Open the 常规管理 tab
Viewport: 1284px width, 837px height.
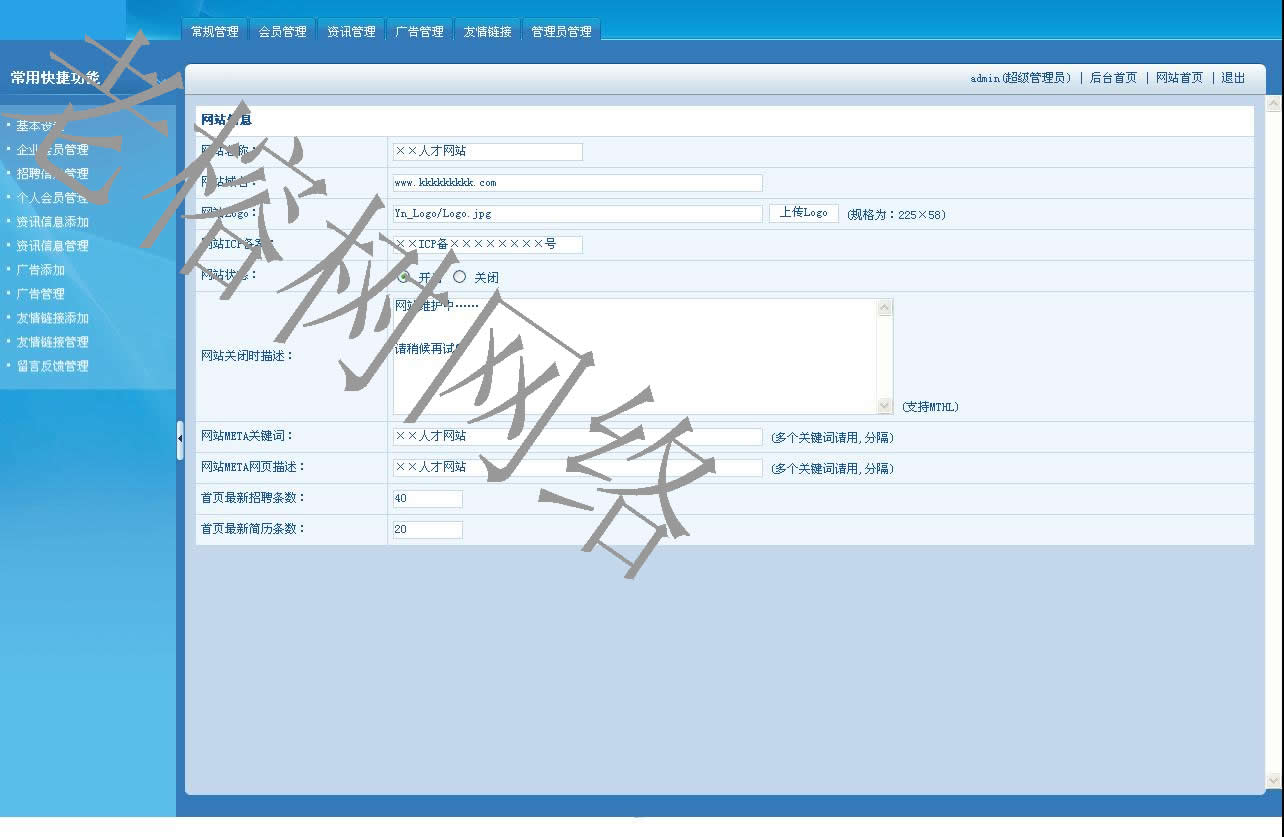point(215,31)
